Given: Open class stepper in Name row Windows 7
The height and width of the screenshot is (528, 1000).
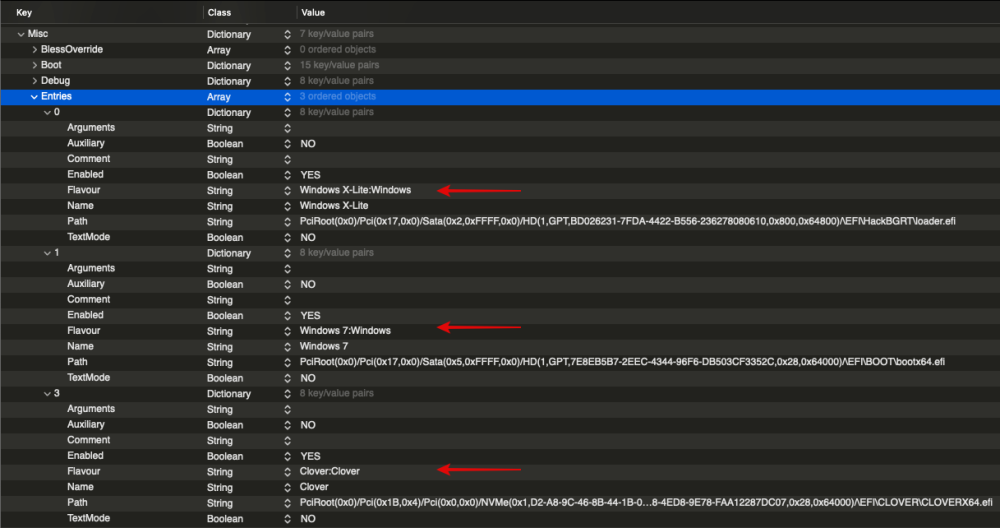Looking at the screenshot, I should (x=288, y=347).
